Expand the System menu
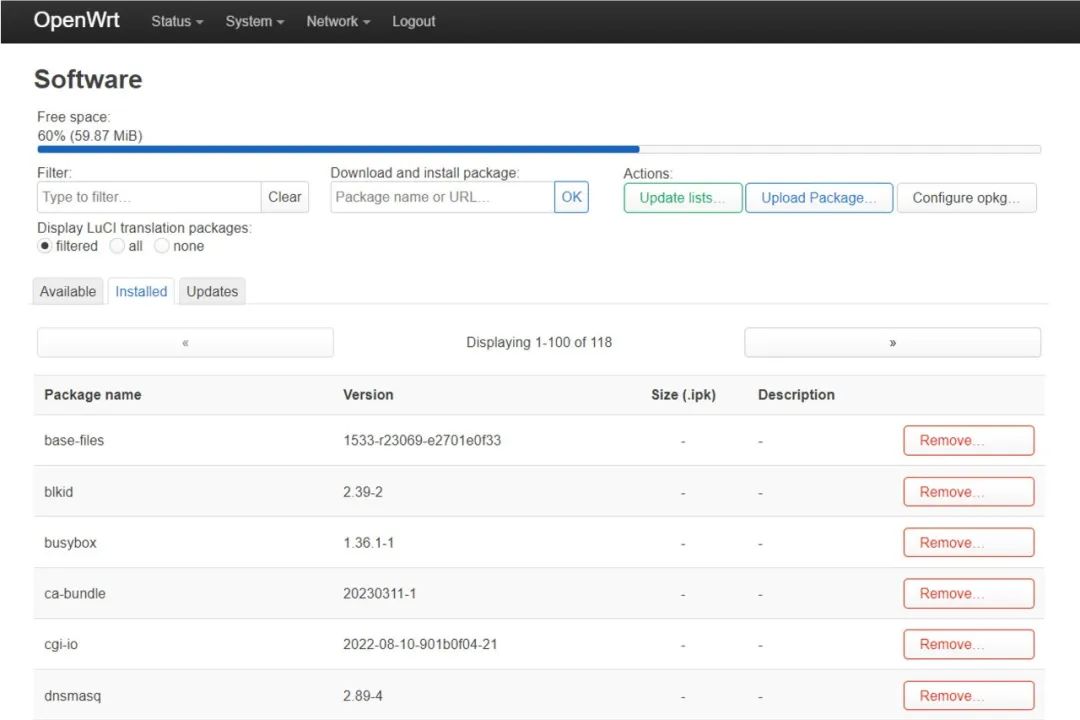 tap(254, 21)
